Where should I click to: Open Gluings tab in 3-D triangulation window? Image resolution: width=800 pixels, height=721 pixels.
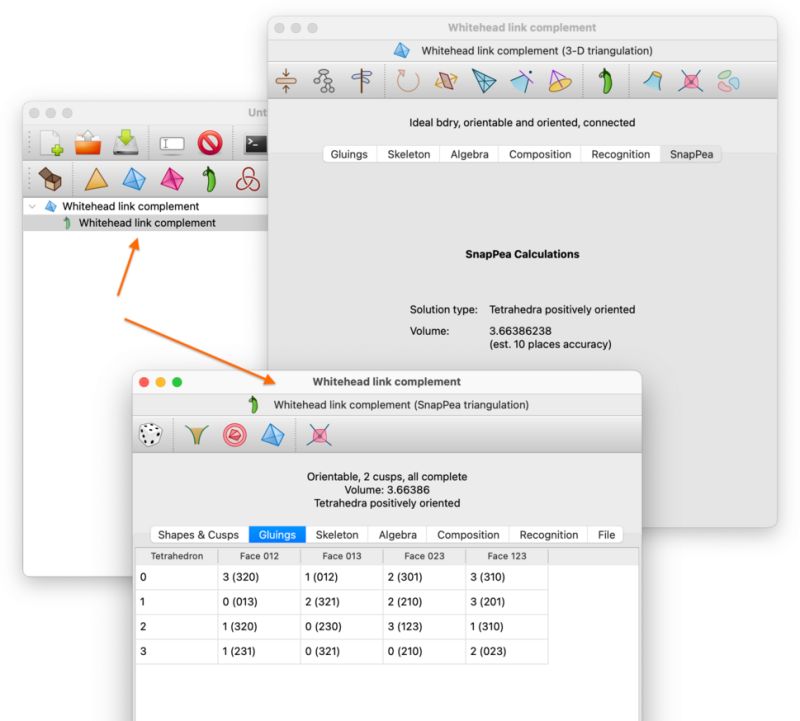349,154
